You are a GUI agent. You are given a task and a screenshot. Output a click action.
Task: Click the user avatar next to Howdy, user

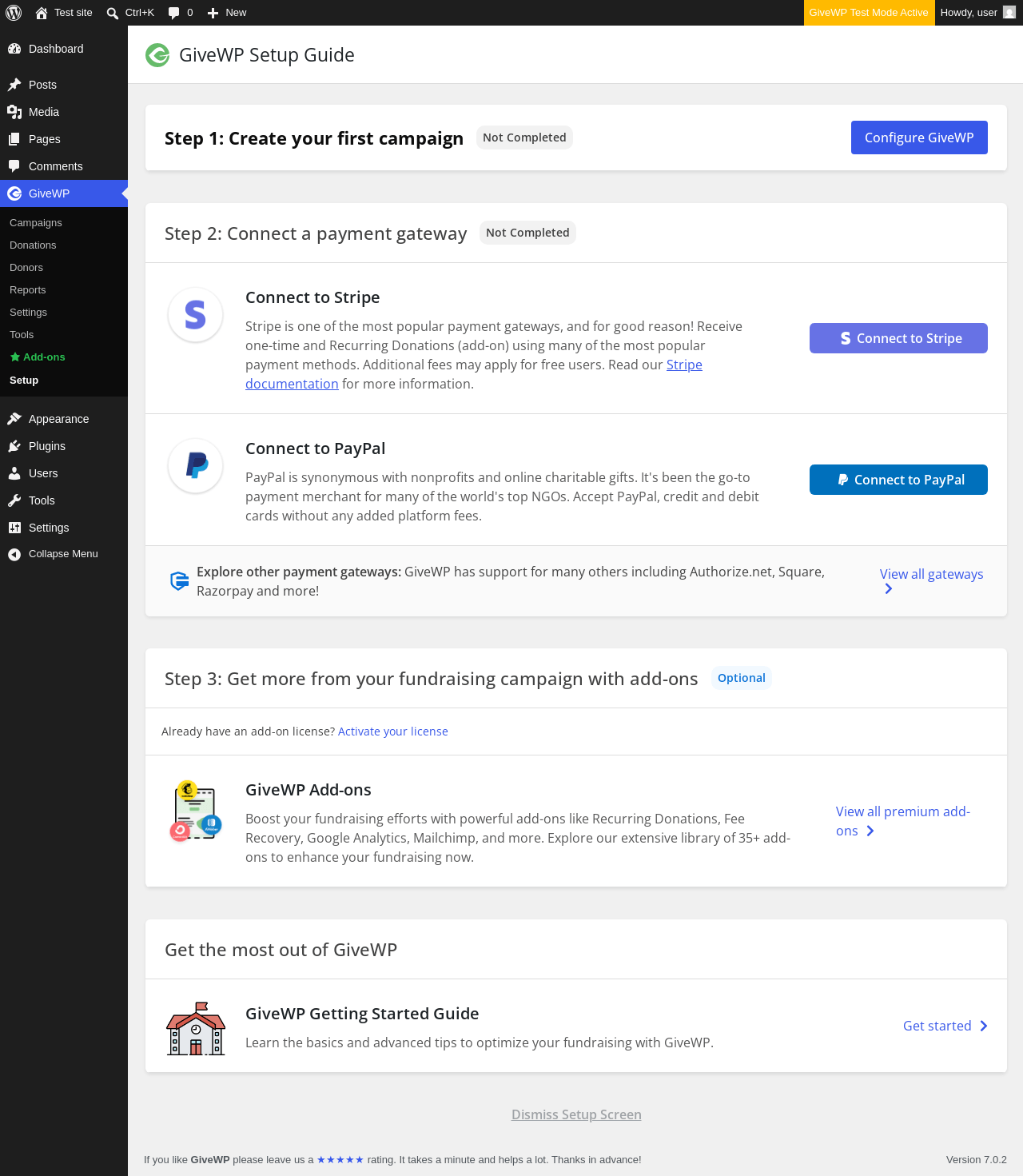[x=1009, y=13]
